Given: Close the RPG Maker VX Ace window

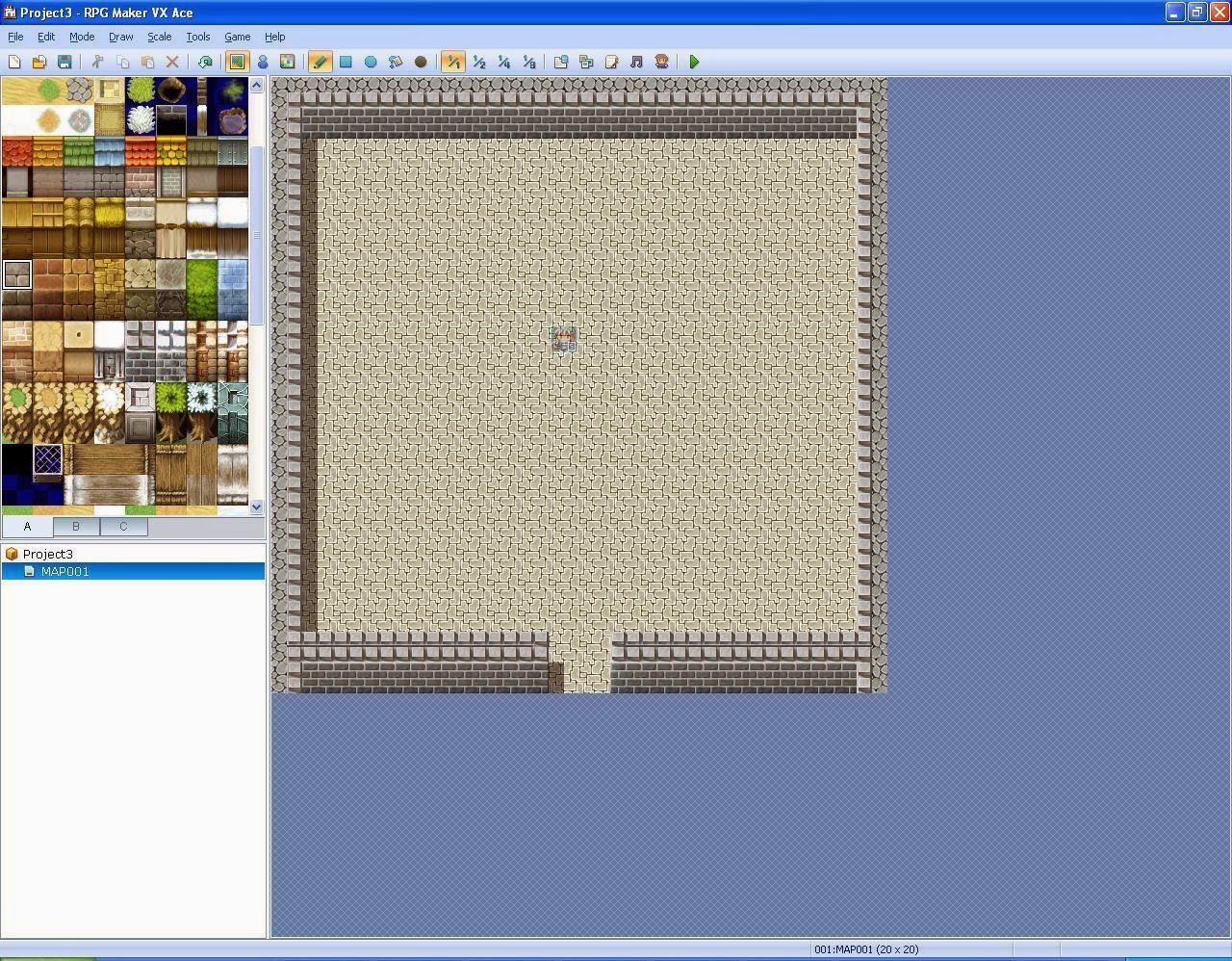Looking at the screenshot, I should point(1219,12).
